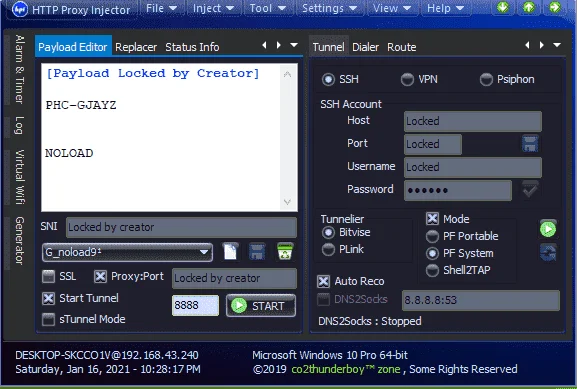Expand the Tunnel tab list dropdown
The width and height of the screenshot is (577, 389).
point(557,45)
